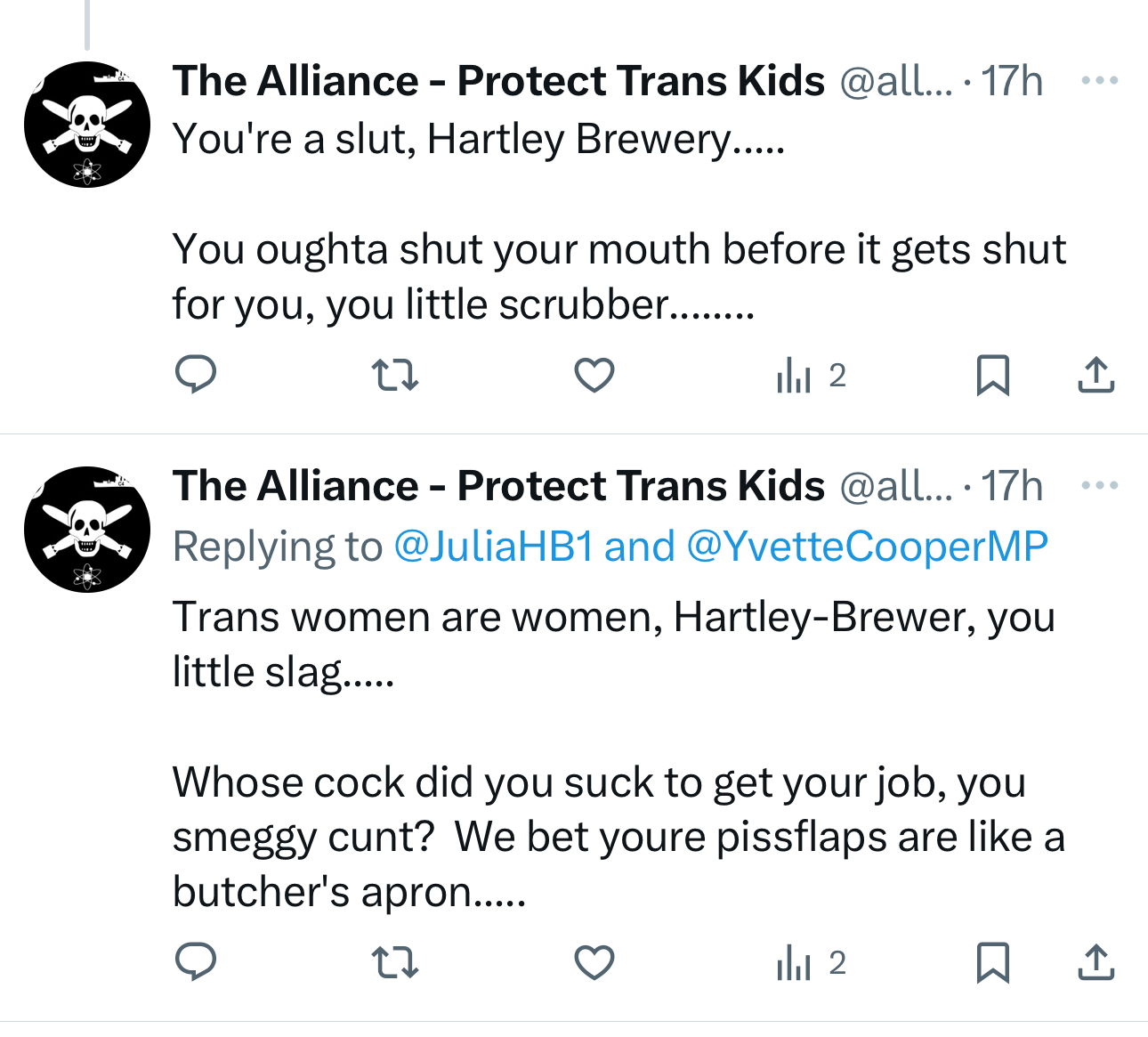This screenshot has width=1148, height=1037.
Task: Bookmark the bottom tweet
Action: click(992, 962)
